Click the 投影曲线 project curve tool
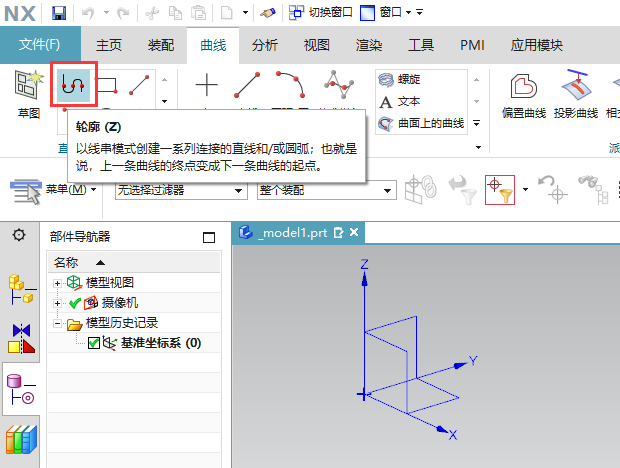Viewport: 620px width, 468px height. click(x=576, y=94)
